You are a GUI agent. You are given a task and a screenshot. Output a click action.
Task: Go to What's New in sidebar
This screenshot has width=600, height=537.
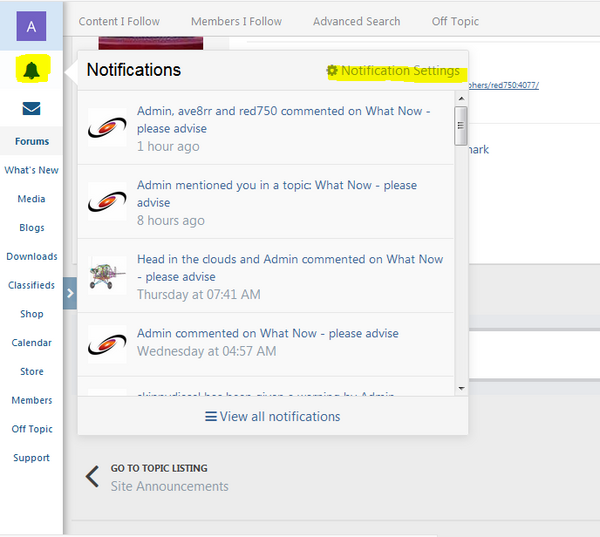(32, 170)
